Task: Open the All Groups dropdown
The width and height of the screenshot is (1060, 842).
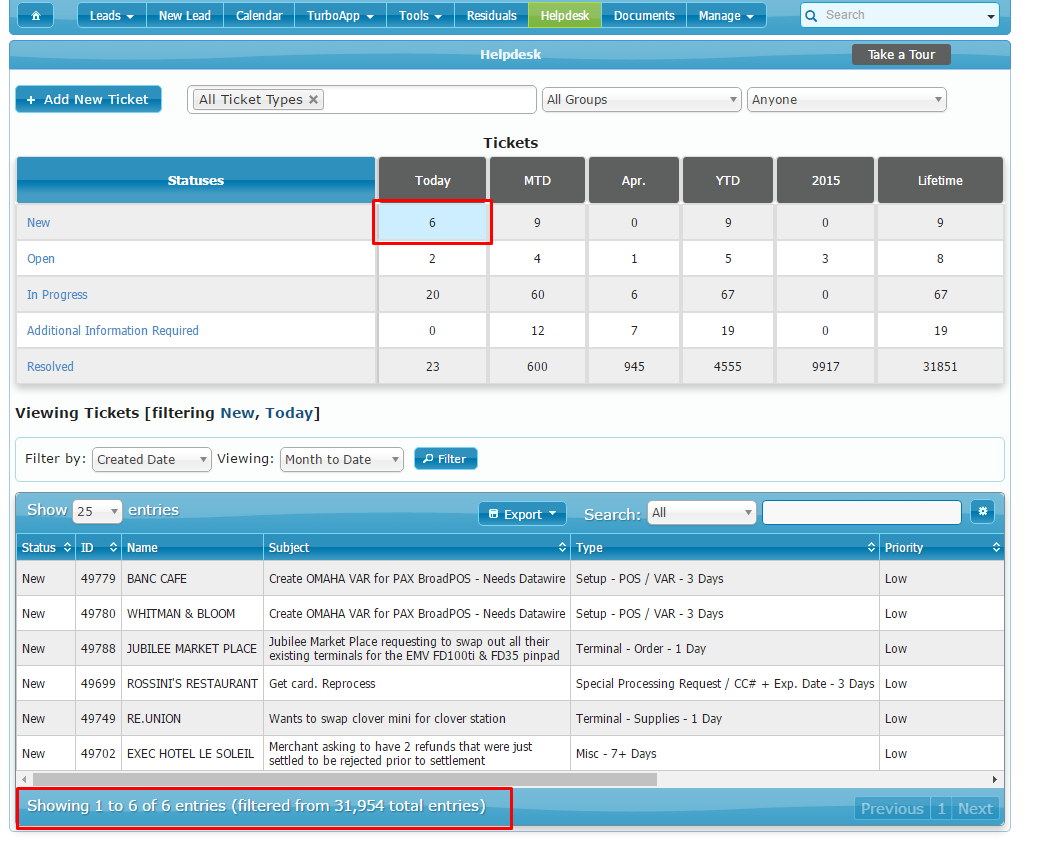Action: (x=641, y=100)
